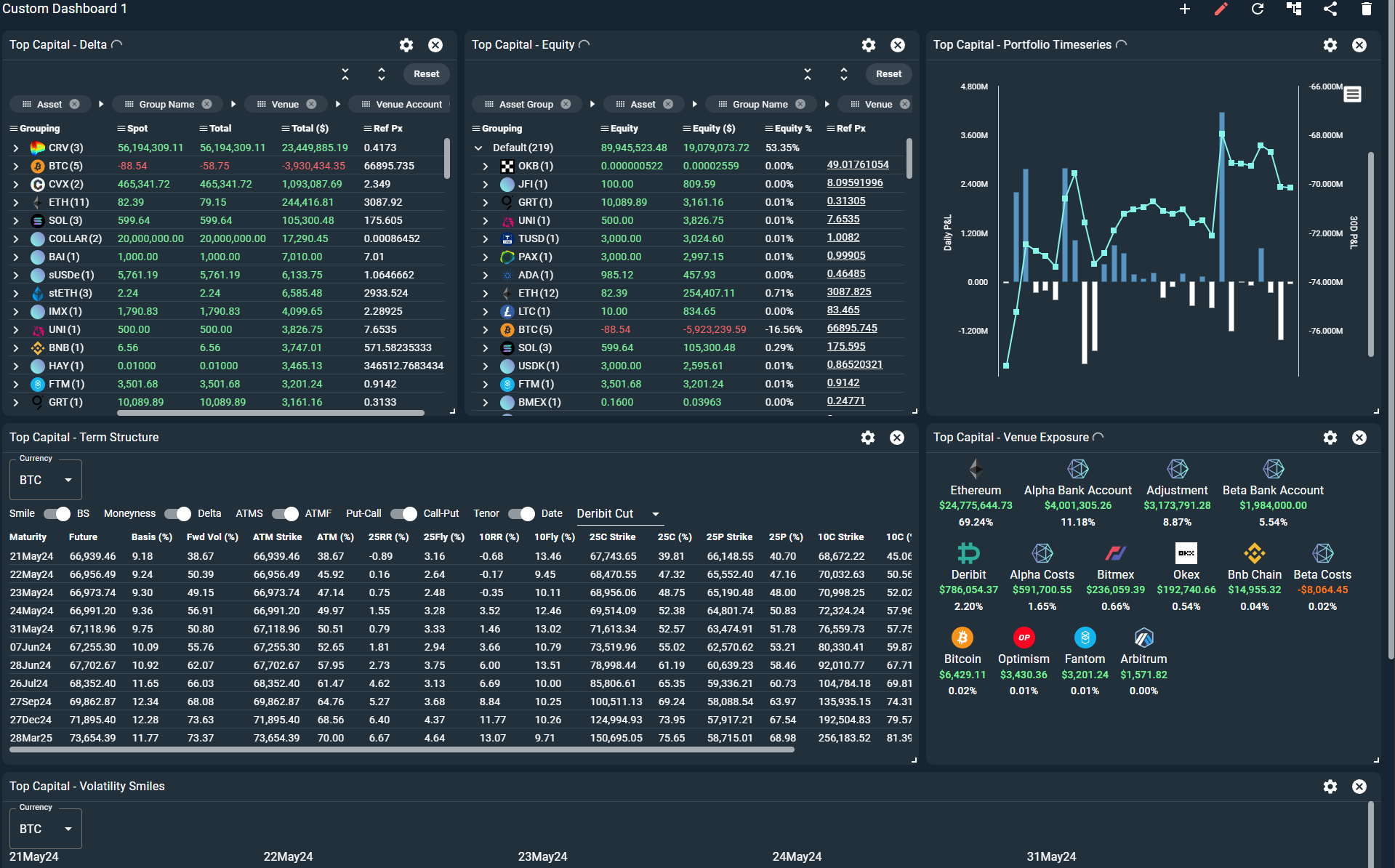
Task: Open the Deribit Cut dropdown
Action: click(x=619, y=513)
